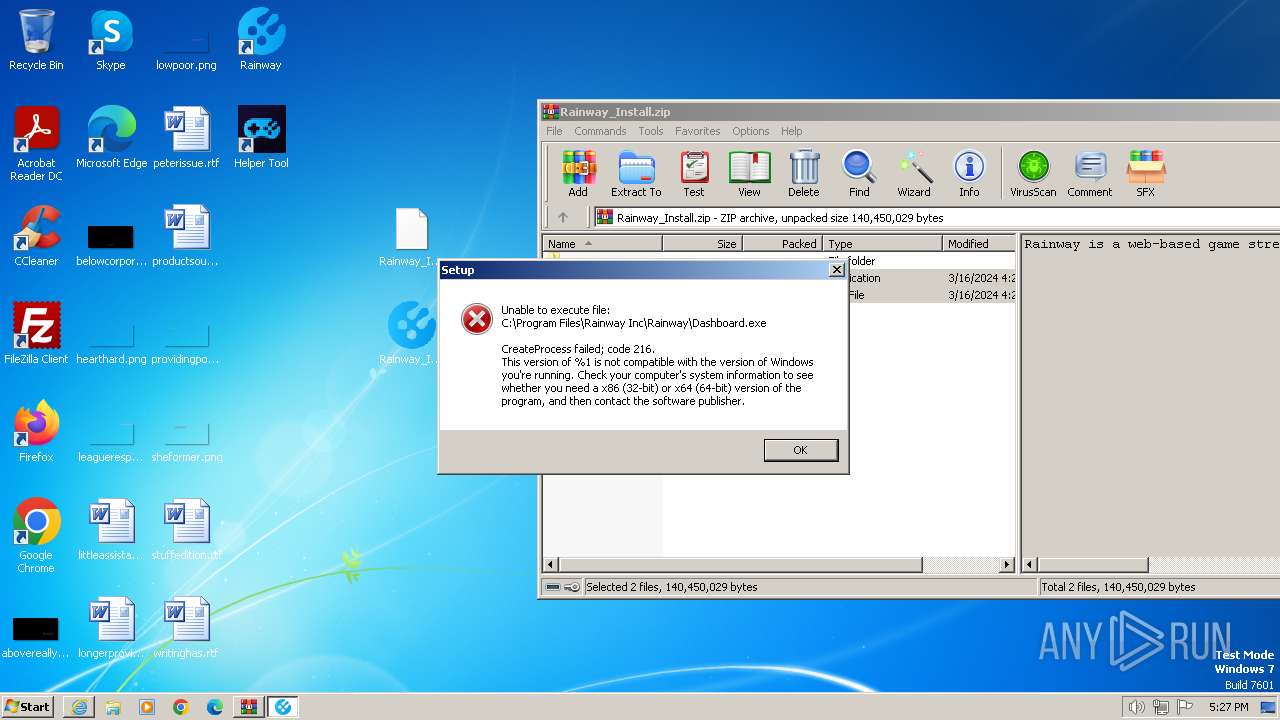Sort archive list by Size column
Viewport: 1280px width, 720px height.
point(702,243)
